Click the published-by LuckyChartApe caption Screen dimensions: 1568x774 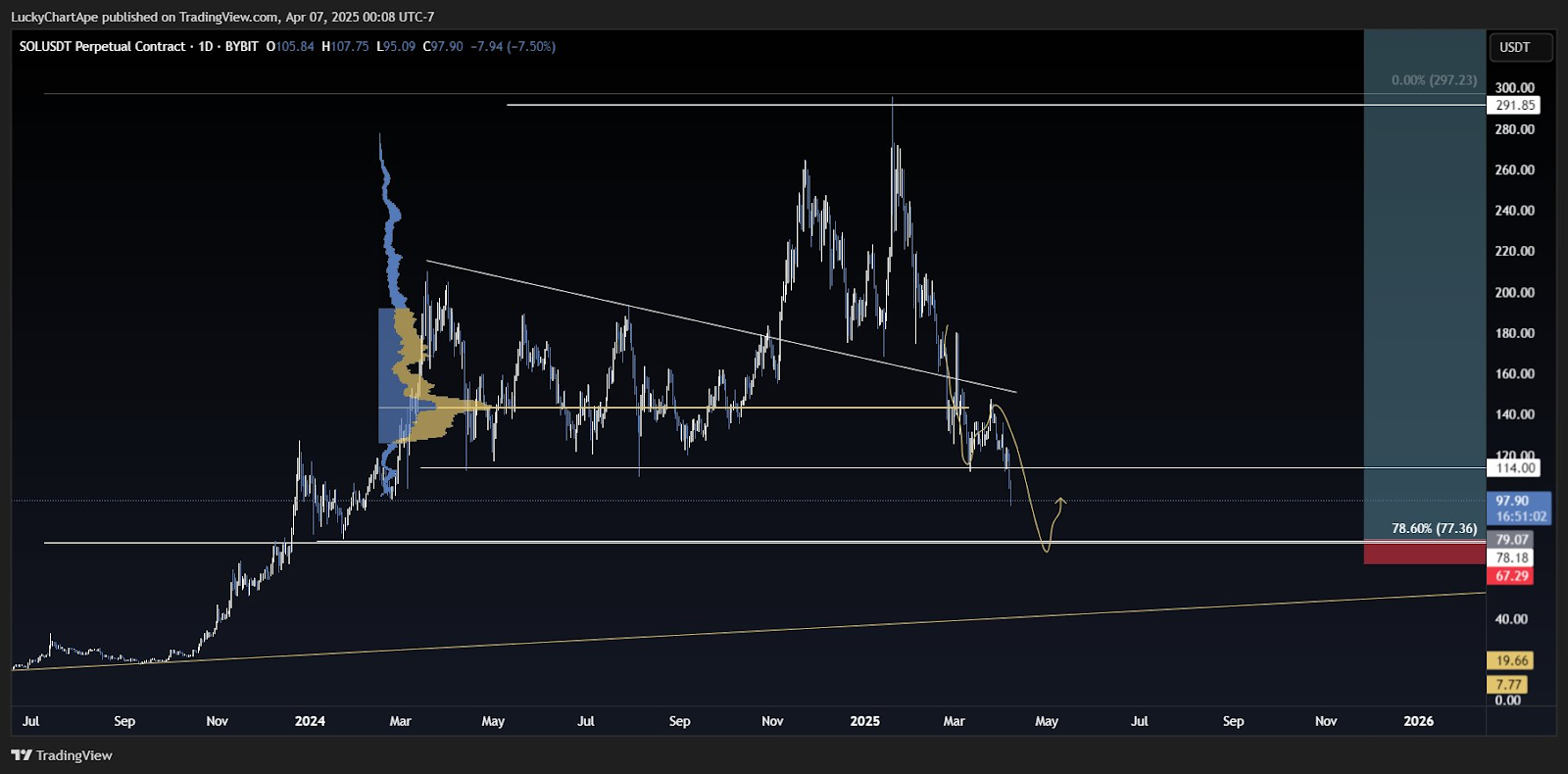coord(222,17)
